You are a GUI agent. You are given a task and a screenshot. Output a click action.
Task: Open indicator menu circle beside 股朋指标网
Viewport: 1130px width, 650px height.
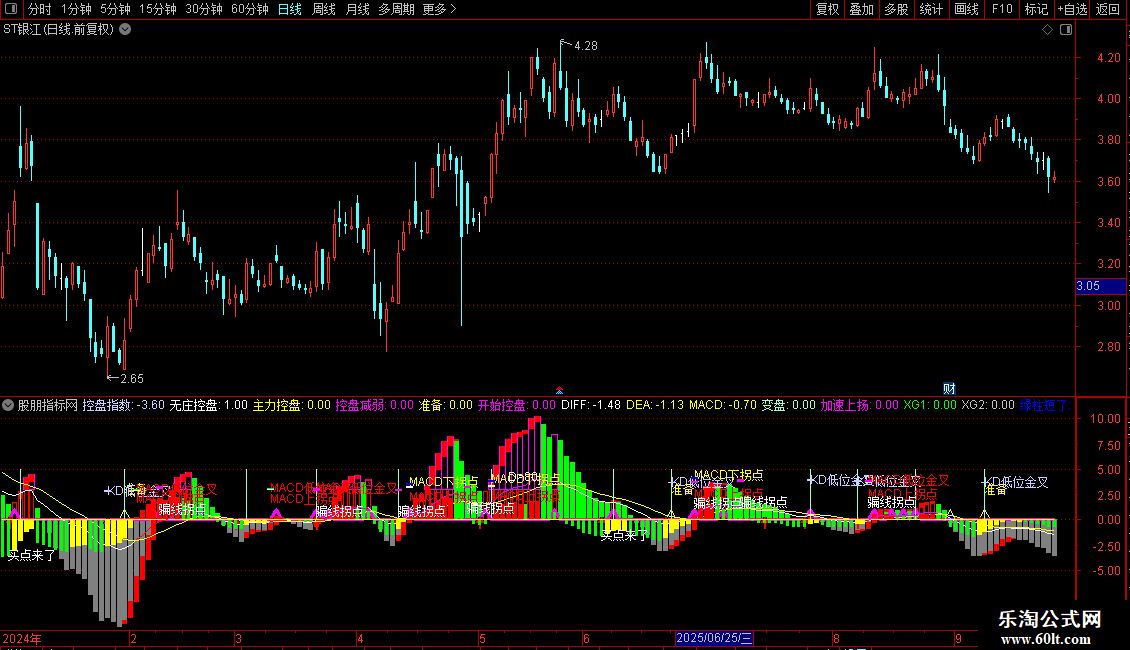click(x=8, y=405)
